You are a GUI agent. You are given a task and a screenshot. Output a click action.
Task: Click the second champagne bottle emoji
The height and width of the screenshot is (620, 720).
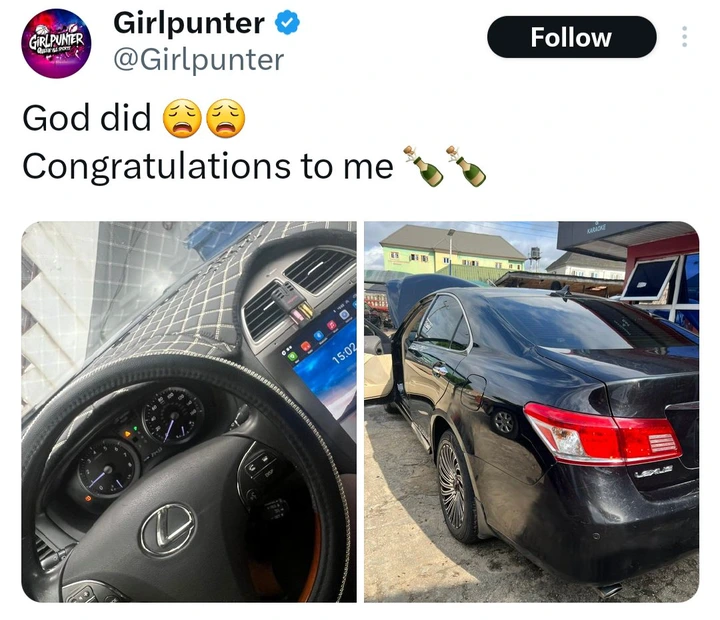click(x=466, y=166)
